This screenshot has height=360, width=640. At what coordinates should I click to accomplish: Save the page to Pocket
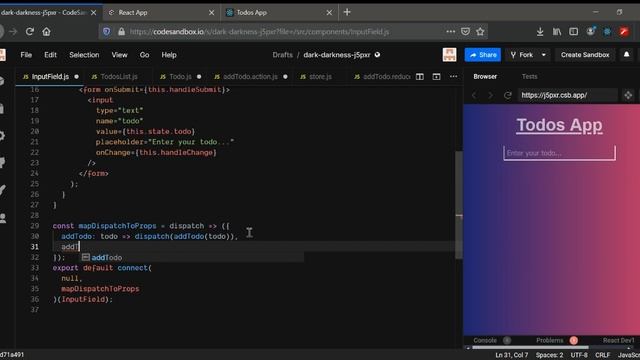click(465, 31)
